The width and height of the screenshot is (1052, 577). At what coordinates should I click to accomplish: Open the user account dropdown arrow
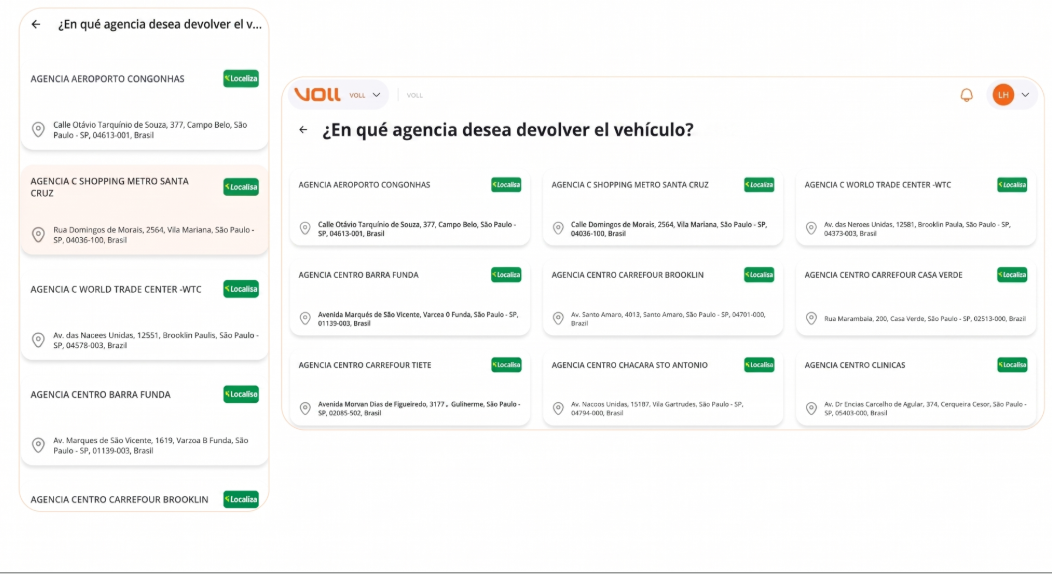pos(1025,95)
